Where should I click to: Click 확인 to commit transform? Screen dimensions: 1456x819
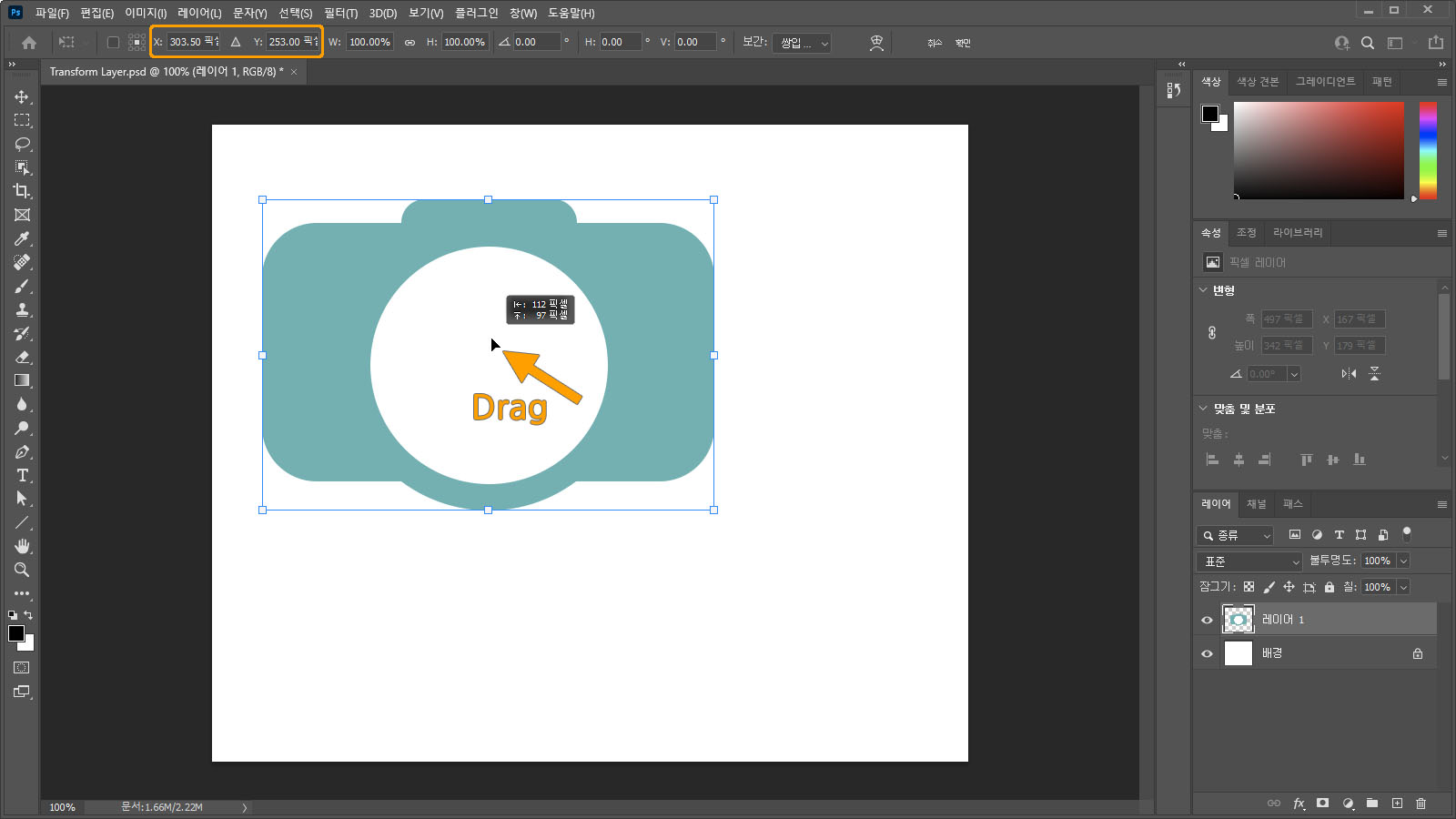click(963, 43)
